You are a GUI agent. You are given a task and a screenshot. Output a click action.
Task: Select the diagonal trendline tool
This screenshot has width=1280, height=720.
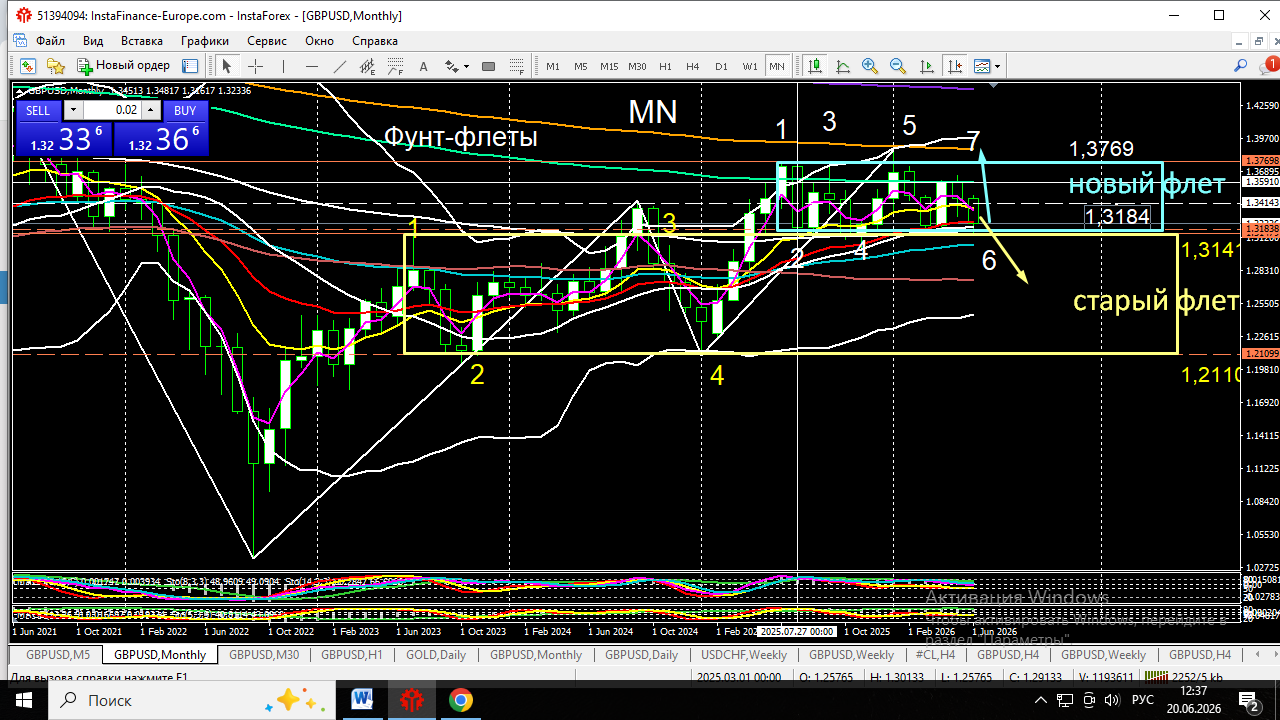[x=339, y=66]
